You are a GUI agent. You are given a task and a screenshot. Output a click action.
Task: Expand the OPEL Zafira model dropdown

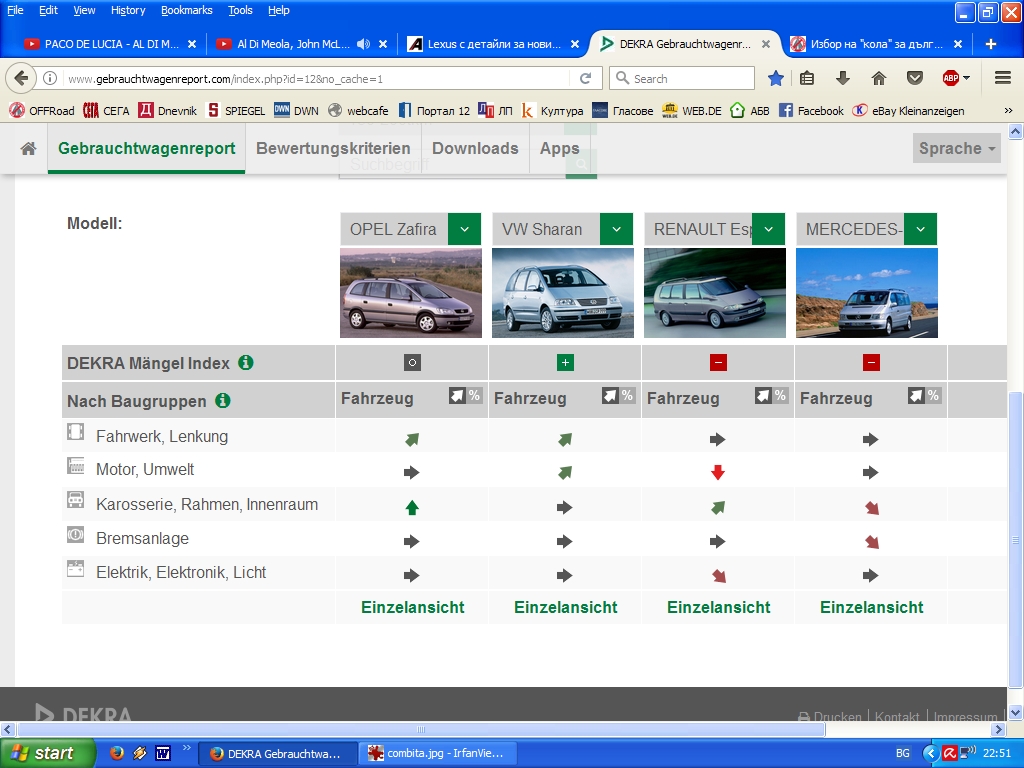(464, 229)
